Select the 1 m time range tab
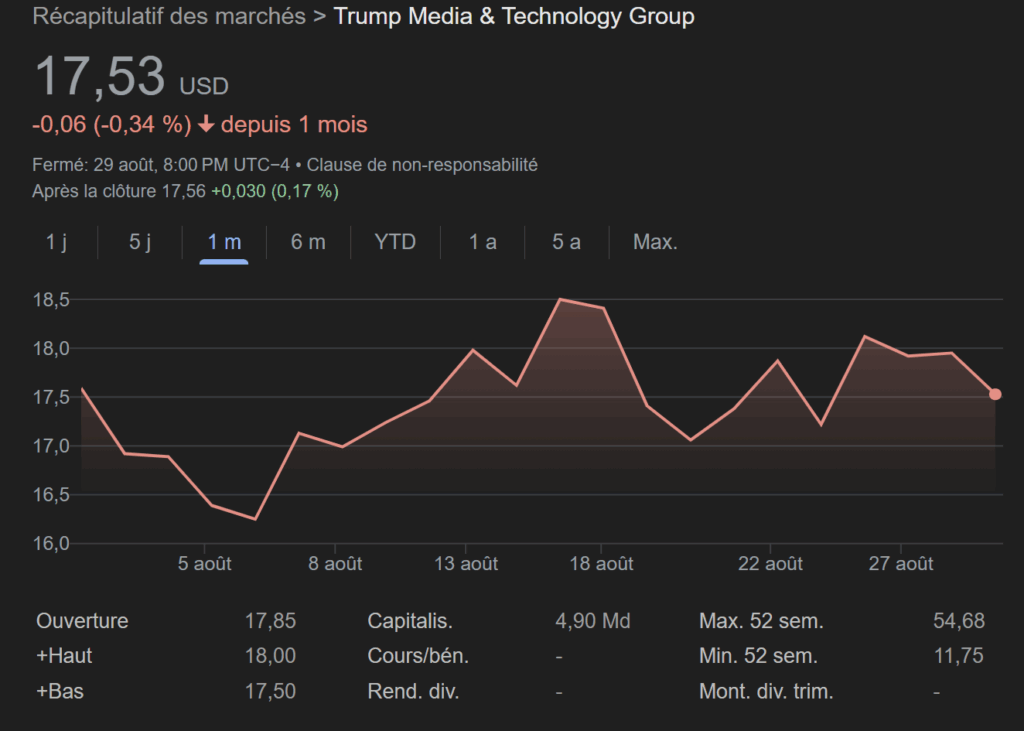This screenshot has width=1024, height=731. [224, 242]
